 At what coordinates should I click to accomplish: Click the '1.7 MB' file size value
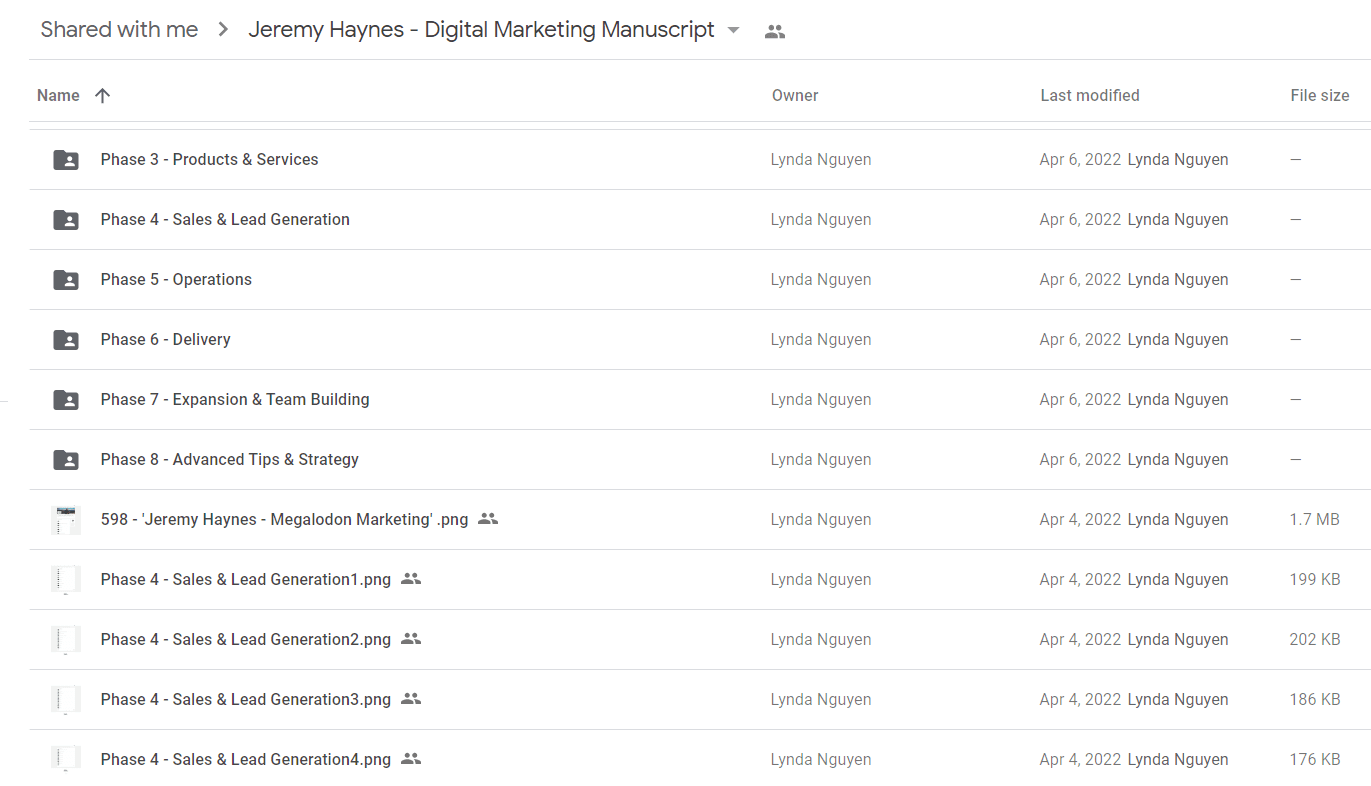point(1315,519)
